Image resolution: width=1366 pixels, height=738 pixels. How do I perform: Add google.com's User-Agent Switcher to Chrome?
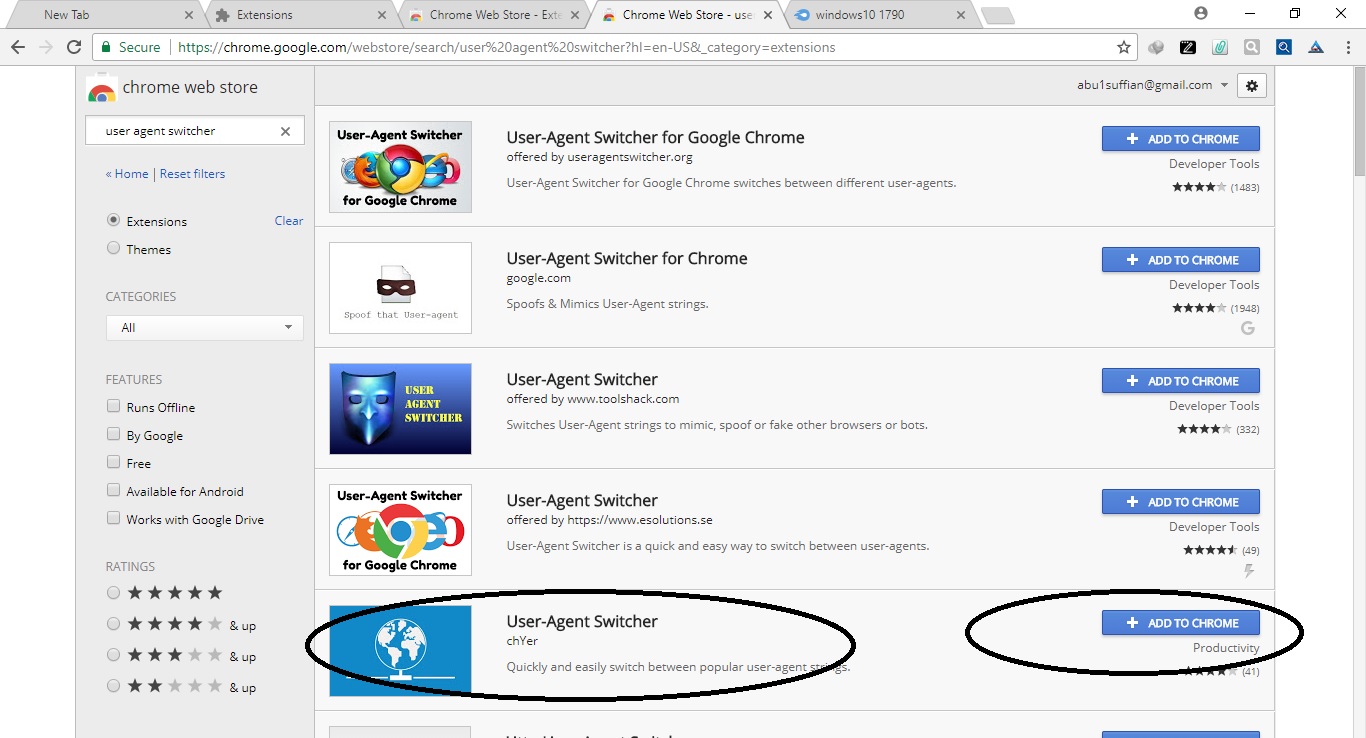coord(1181,260)
